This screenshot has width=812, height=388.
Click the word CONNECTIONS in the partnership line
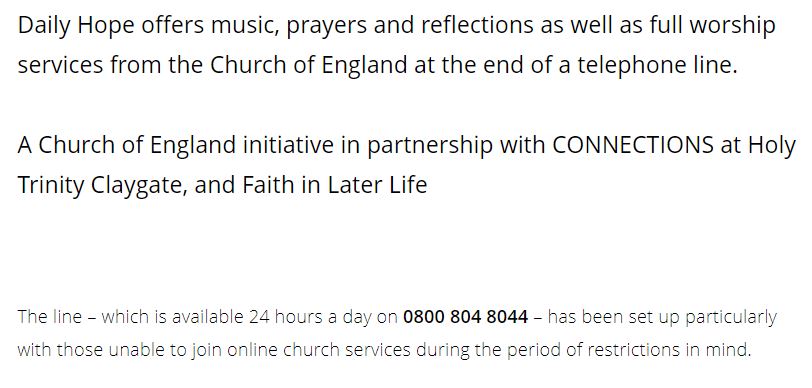[633, 145]
